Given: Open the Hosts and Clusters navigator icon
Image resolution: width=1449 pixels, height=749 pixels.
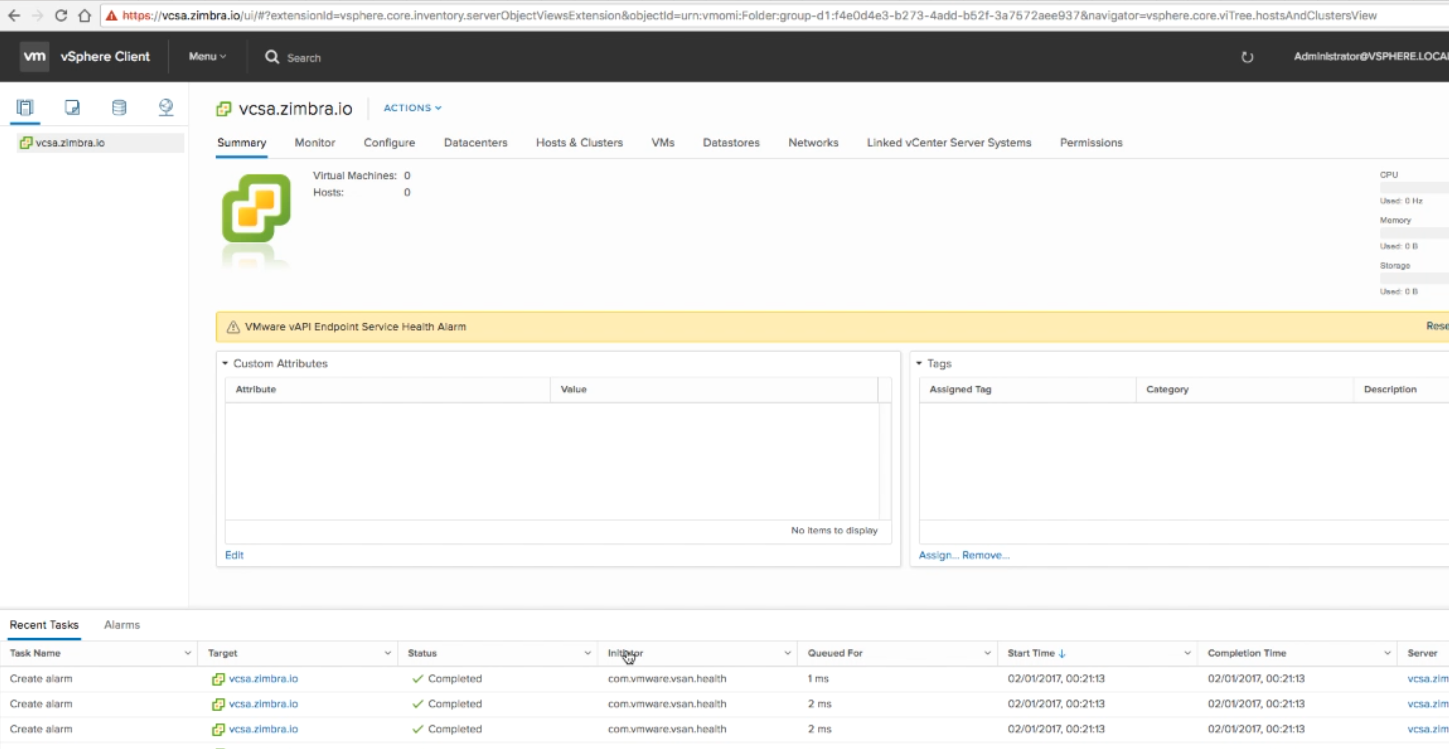Looking at the screenshot, I should (25, 108).
